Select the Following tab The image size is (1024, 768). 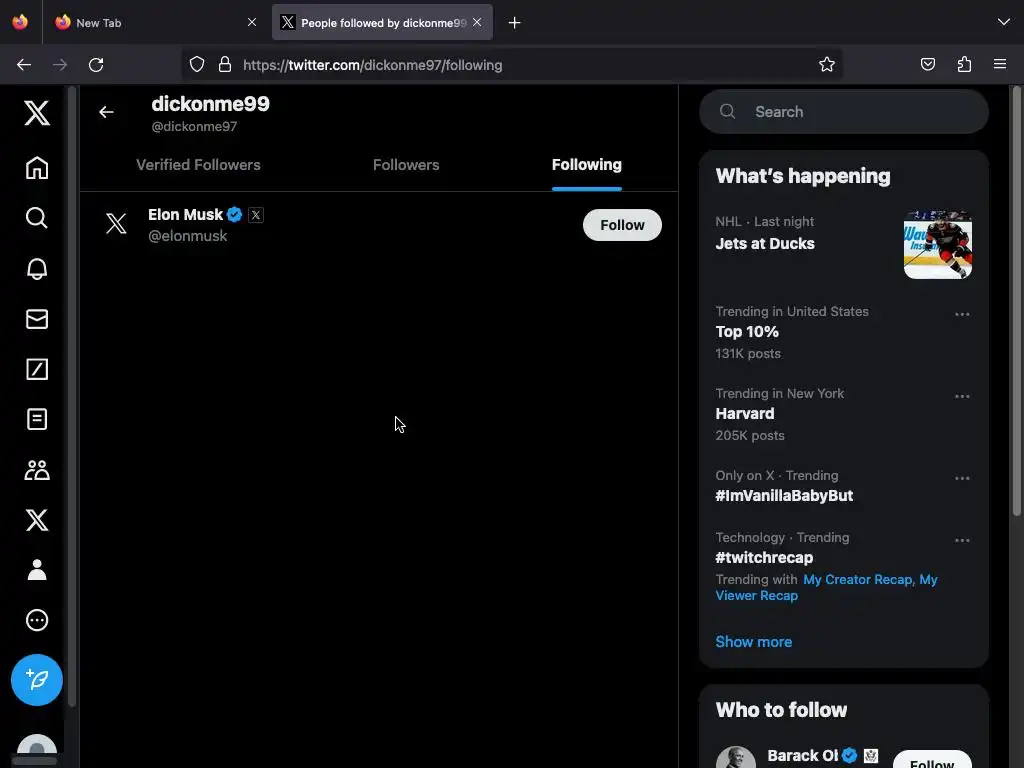pyautogui.click(x=586, y=165)
